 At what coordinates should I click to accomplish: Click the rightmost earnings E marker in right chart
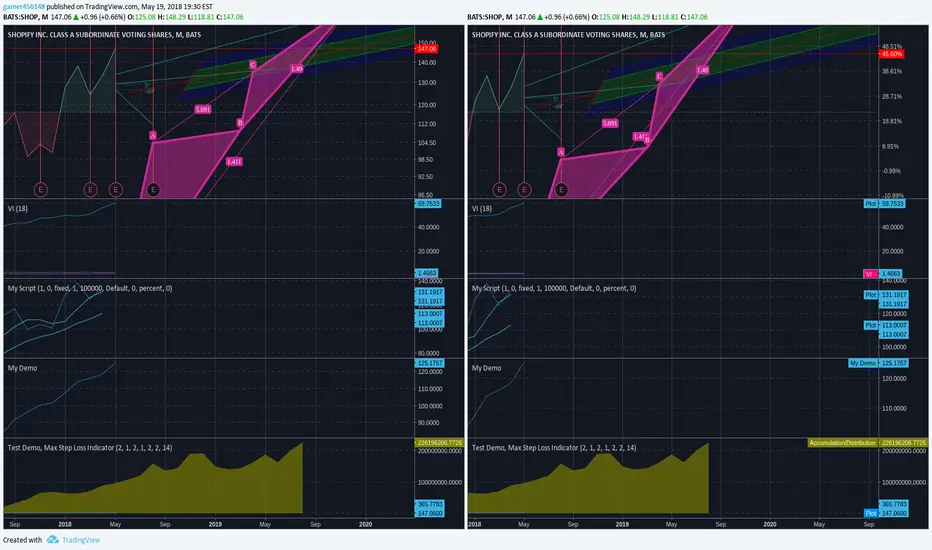click(x=561, y=190)
